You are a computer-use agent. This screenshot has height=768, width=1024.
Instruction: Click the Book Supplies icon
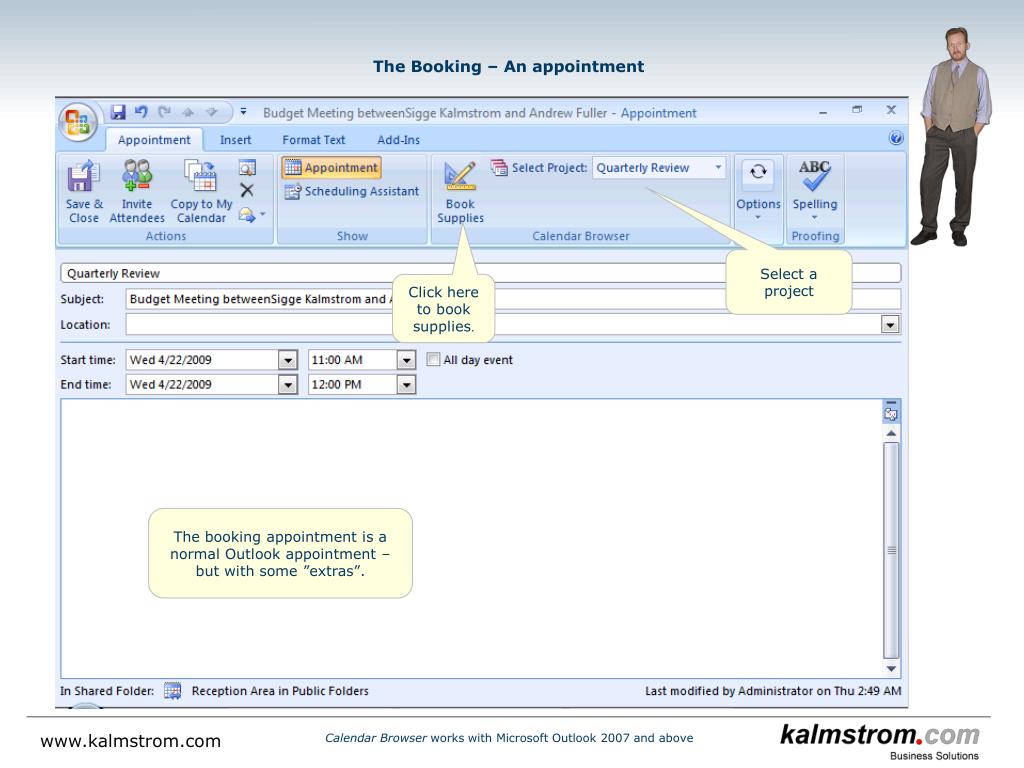pyautogui.click(x=460, y=176)
